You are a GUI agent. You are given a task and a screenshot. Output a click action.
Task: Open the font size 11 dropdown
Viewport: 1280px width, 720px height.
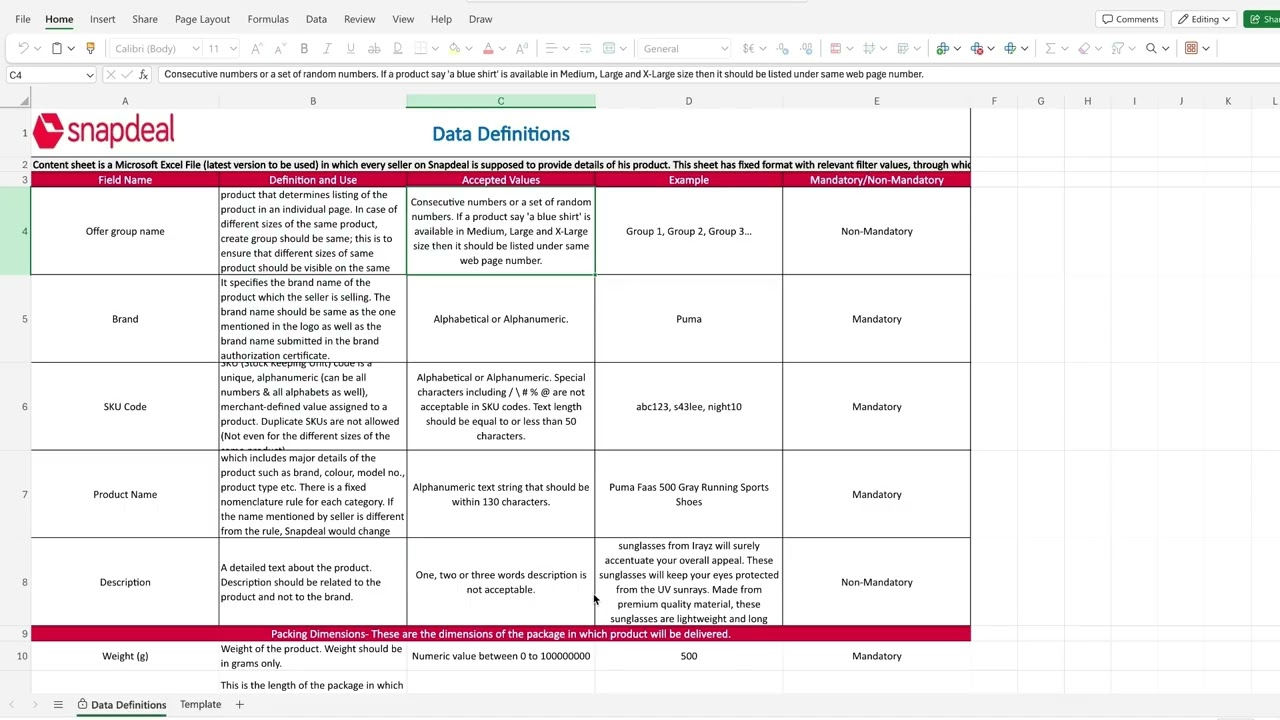point(221,48)
